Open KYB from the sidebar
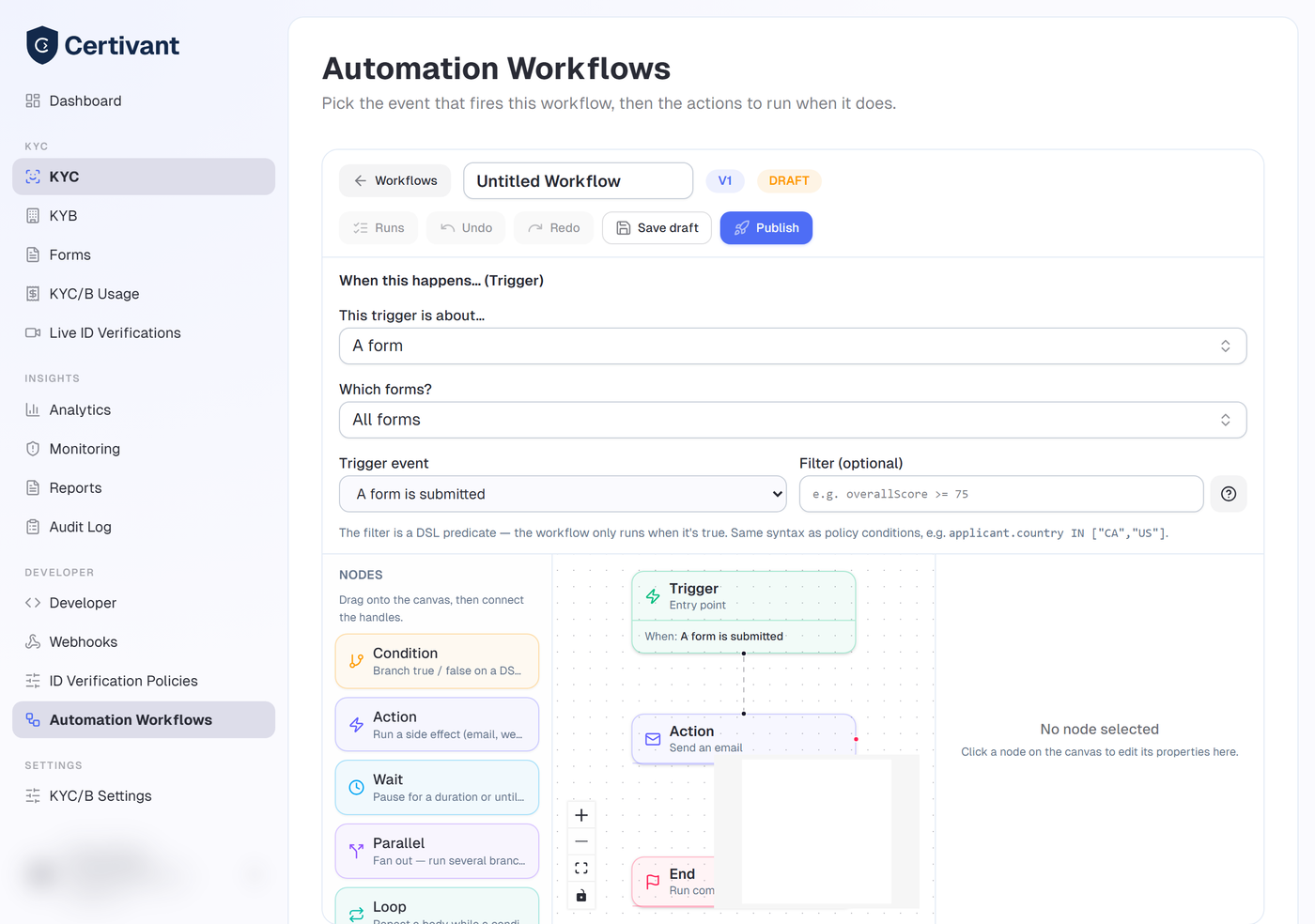The image size is (1315, 924). click(144, 216)
